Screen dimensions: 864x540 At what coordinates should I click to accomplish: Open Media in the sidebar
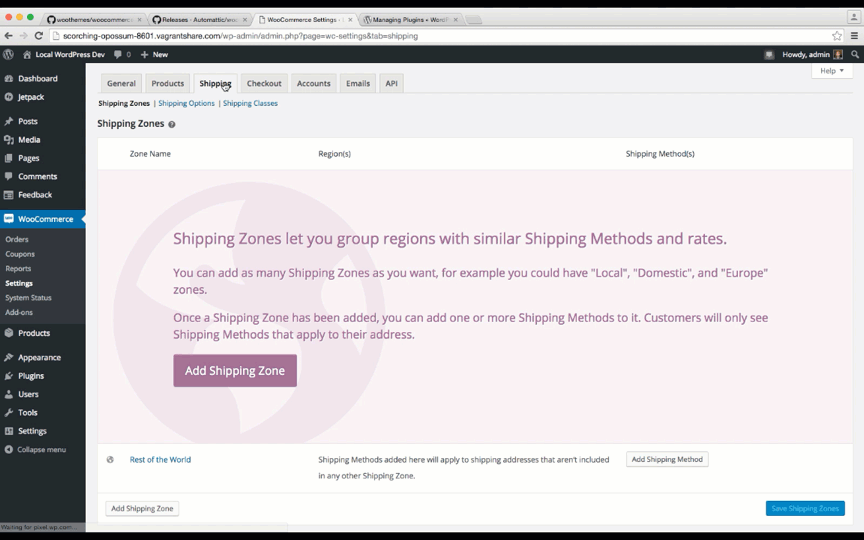42,140
